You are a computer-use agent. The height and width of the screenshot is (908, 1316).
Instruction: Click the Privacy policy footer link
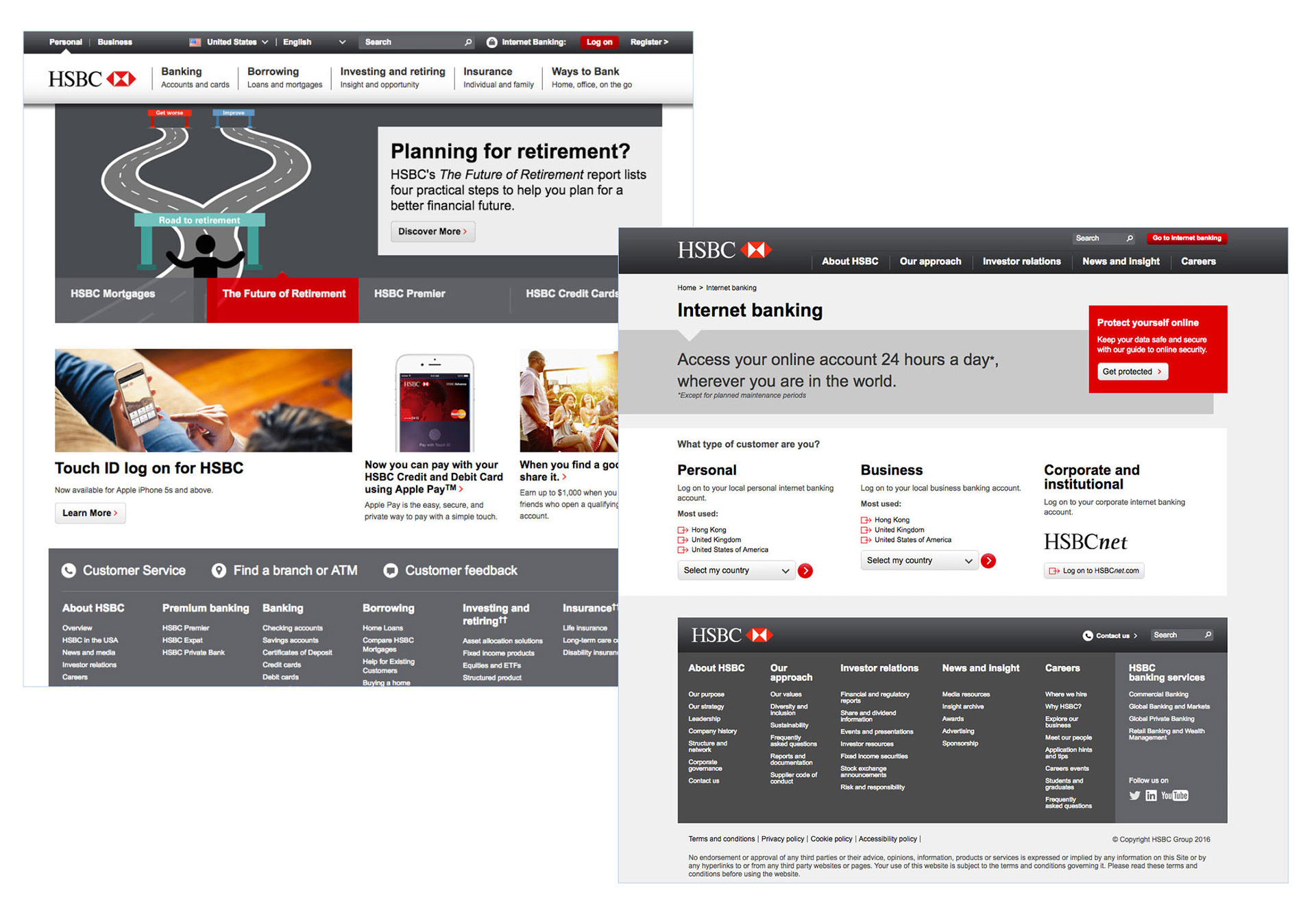click(x=783, y=839)
